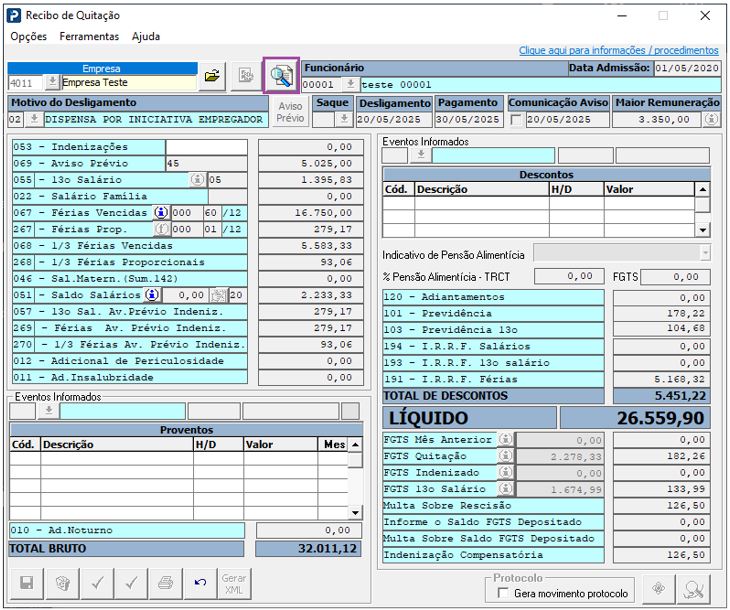Click the floppy disk save icon
730x610 pixels.
point(27,583)
